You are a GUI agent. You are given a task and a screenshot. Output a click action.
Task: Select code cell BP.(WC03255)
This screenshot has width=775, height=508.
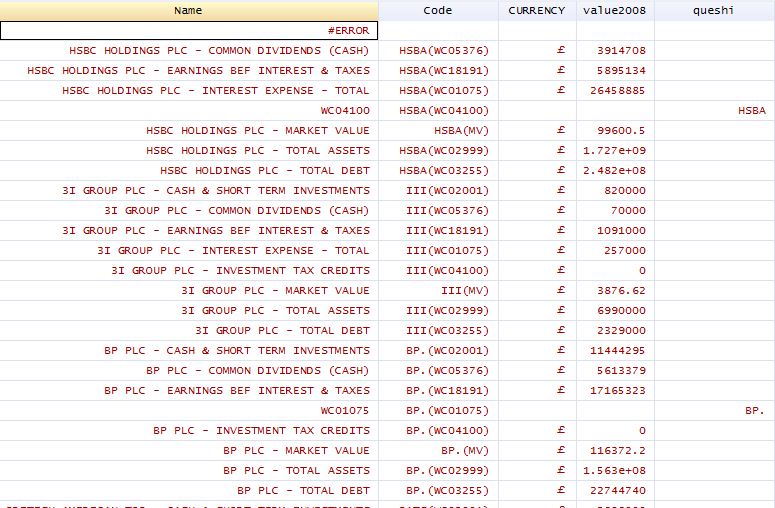[x=438, y=491]
